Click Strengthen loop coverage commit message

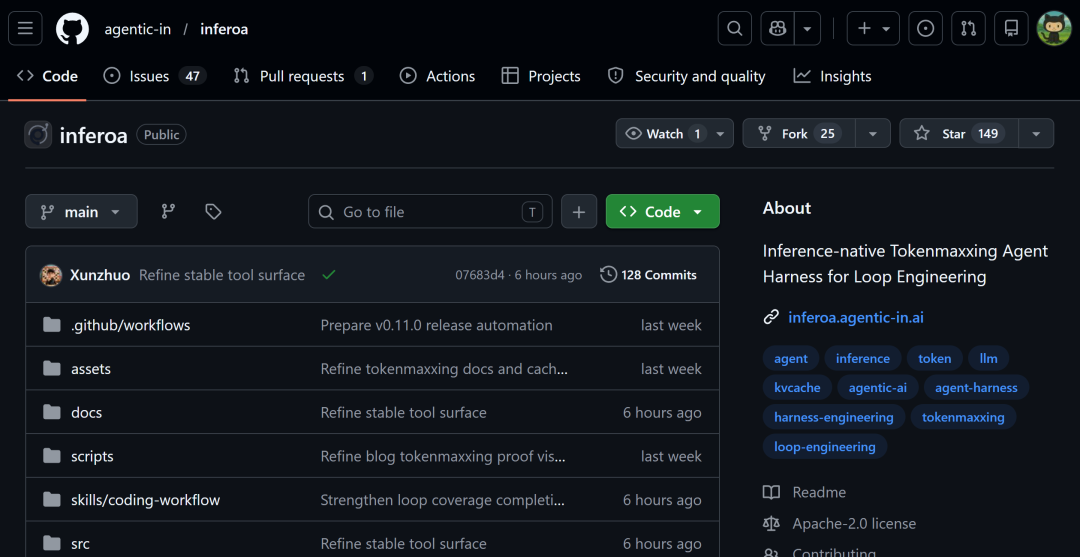tap(444, 500)
